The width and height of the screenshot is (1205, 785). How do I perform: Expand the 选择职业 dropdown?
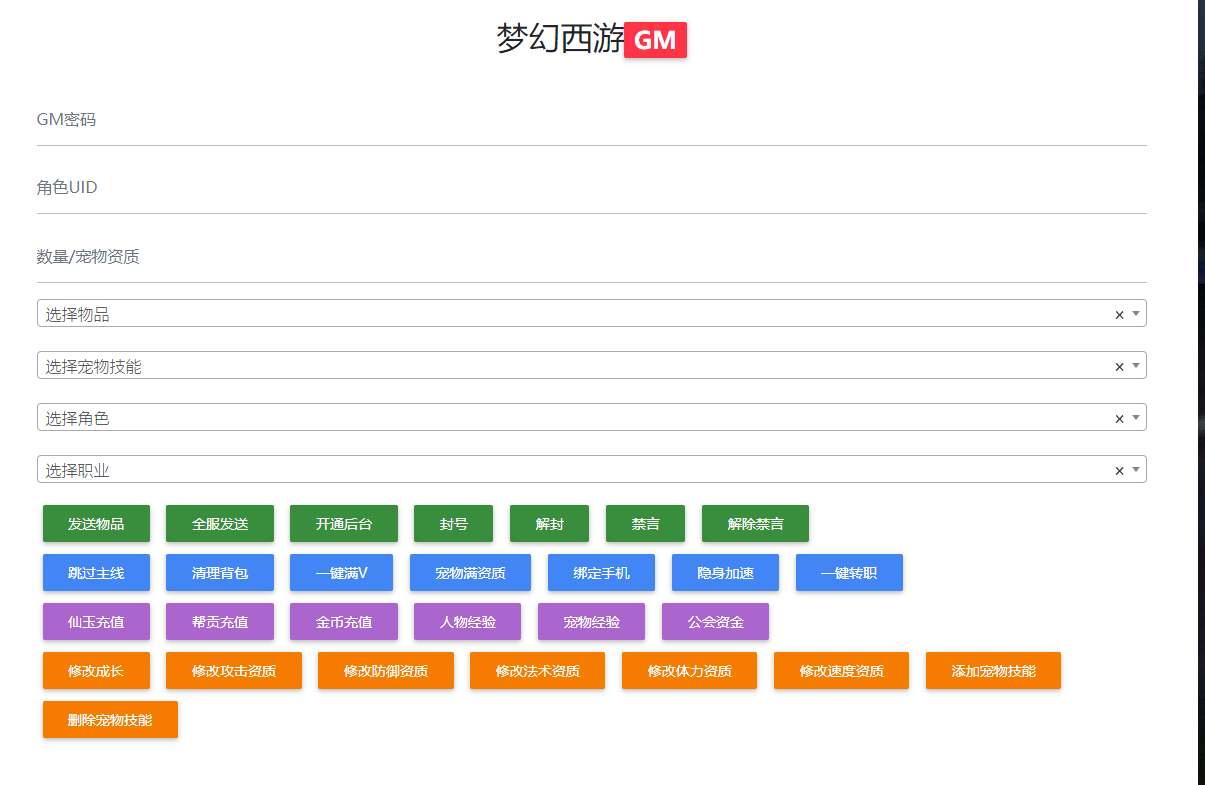tap(1136, 470)
